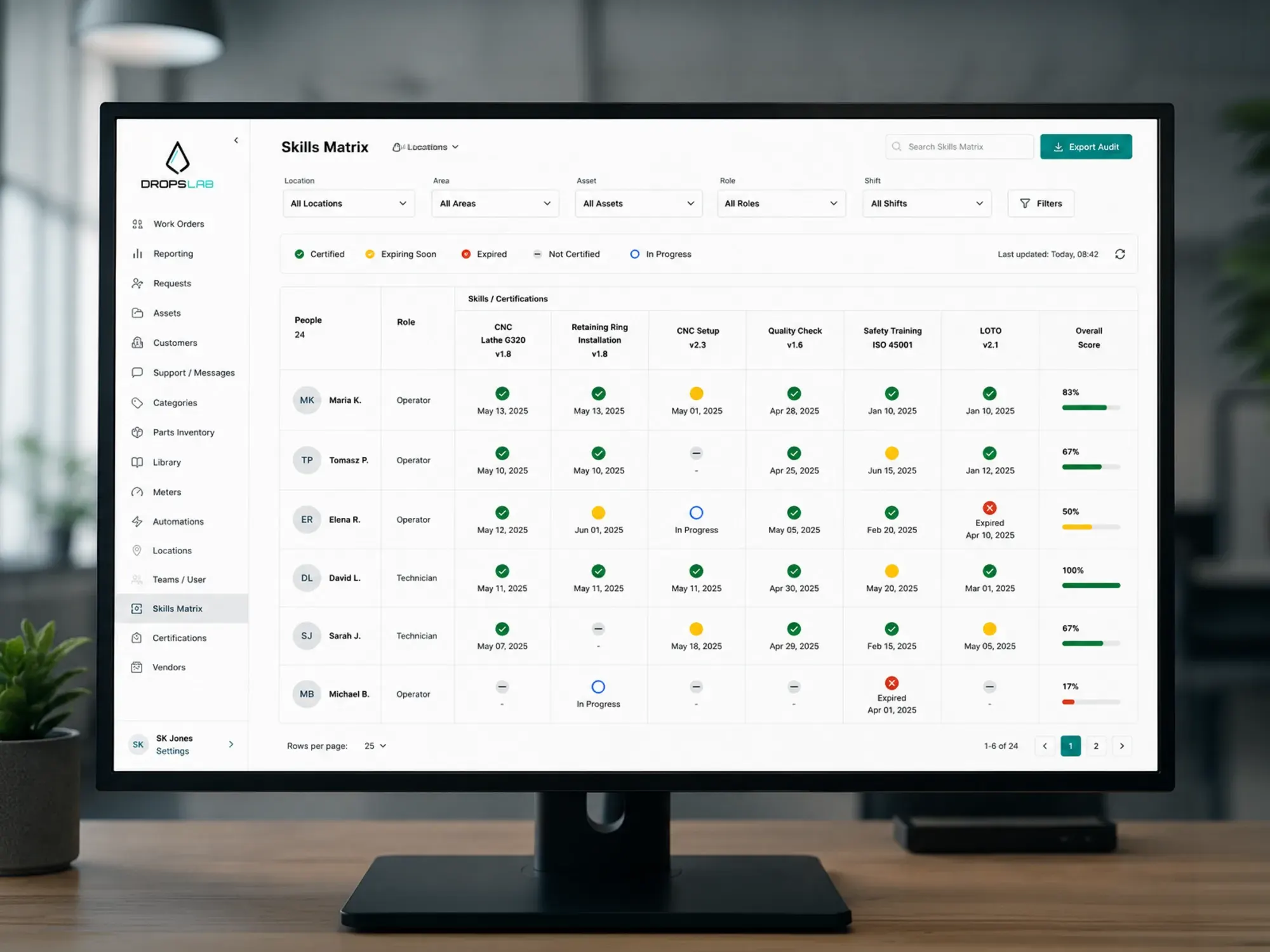
Task: Click the Work Orders sidebar icon
Action: 137,224
